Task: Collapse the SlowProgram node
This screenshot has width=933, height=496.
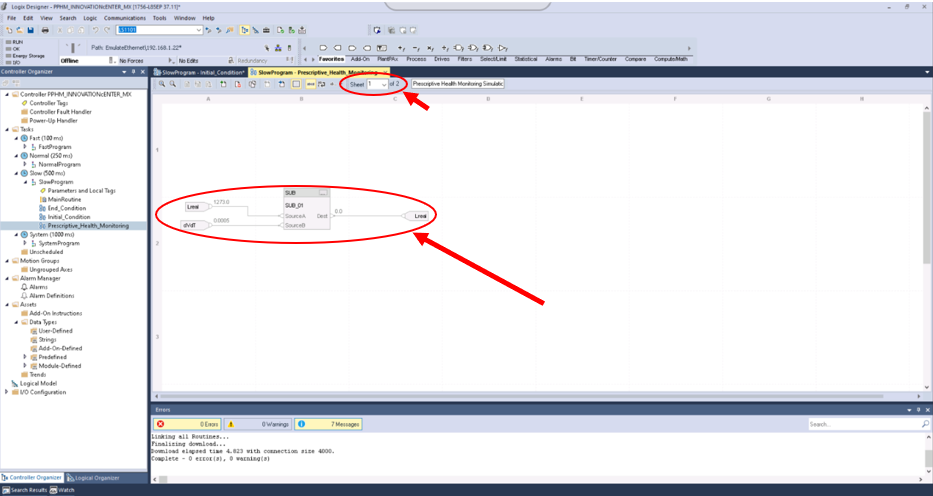Action: (26, 182)
